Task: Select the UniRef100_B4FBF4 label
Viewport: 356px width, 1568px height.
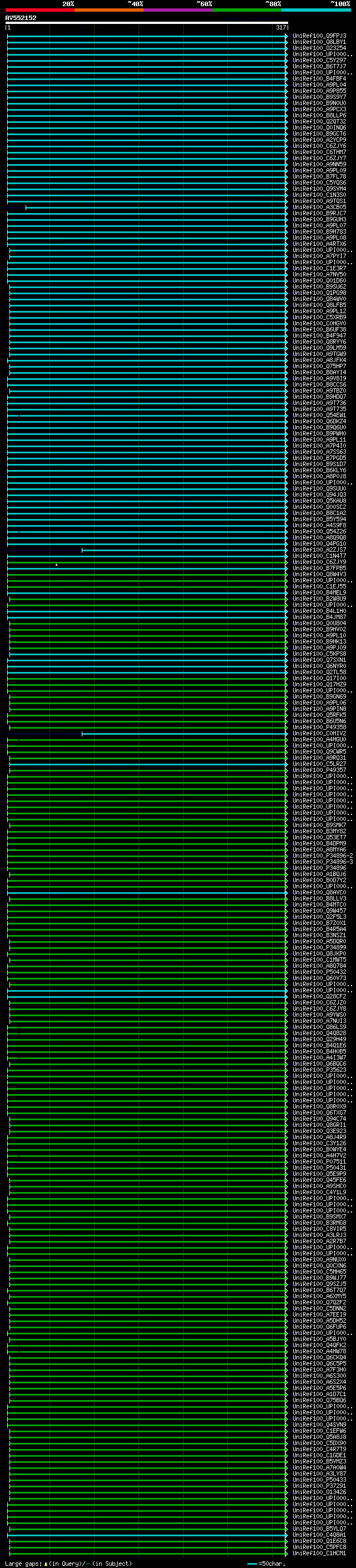Action: coord(319,78)
